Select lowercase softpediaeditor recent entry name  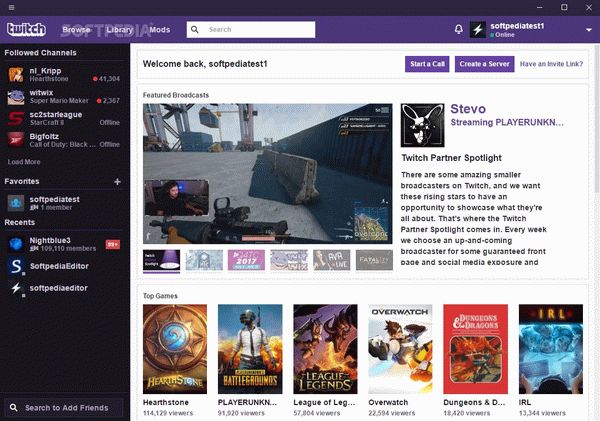point(58,288)
